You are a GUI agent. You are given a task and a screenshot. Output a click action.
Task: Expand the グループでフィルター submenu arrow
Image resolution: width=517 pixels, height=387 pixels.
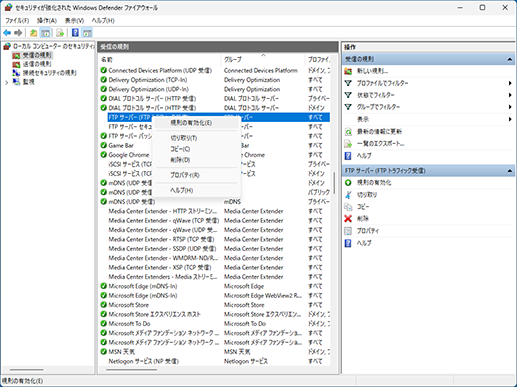click(x=510, y=107)
